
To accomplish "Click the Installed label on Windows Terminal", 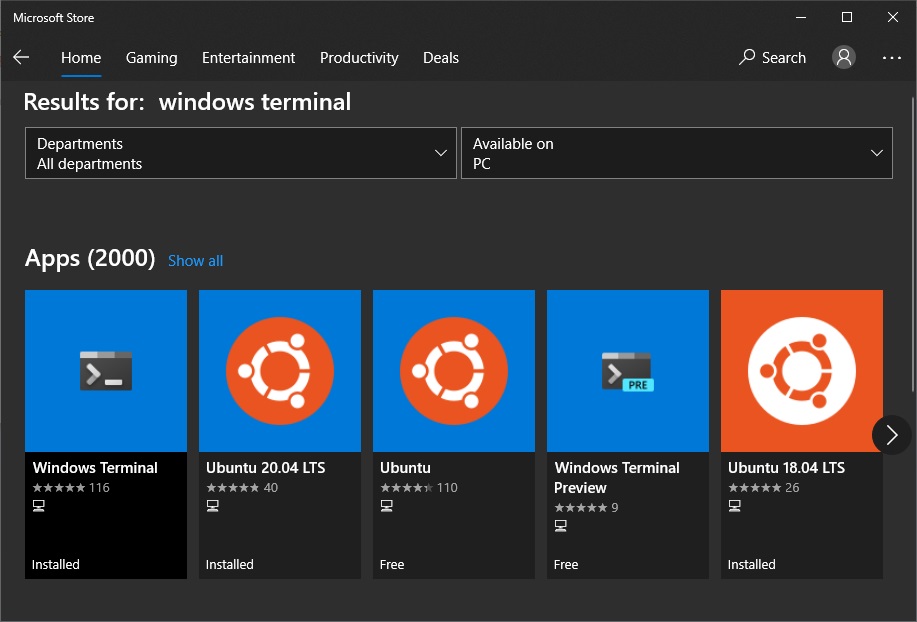I will point(56,565).
